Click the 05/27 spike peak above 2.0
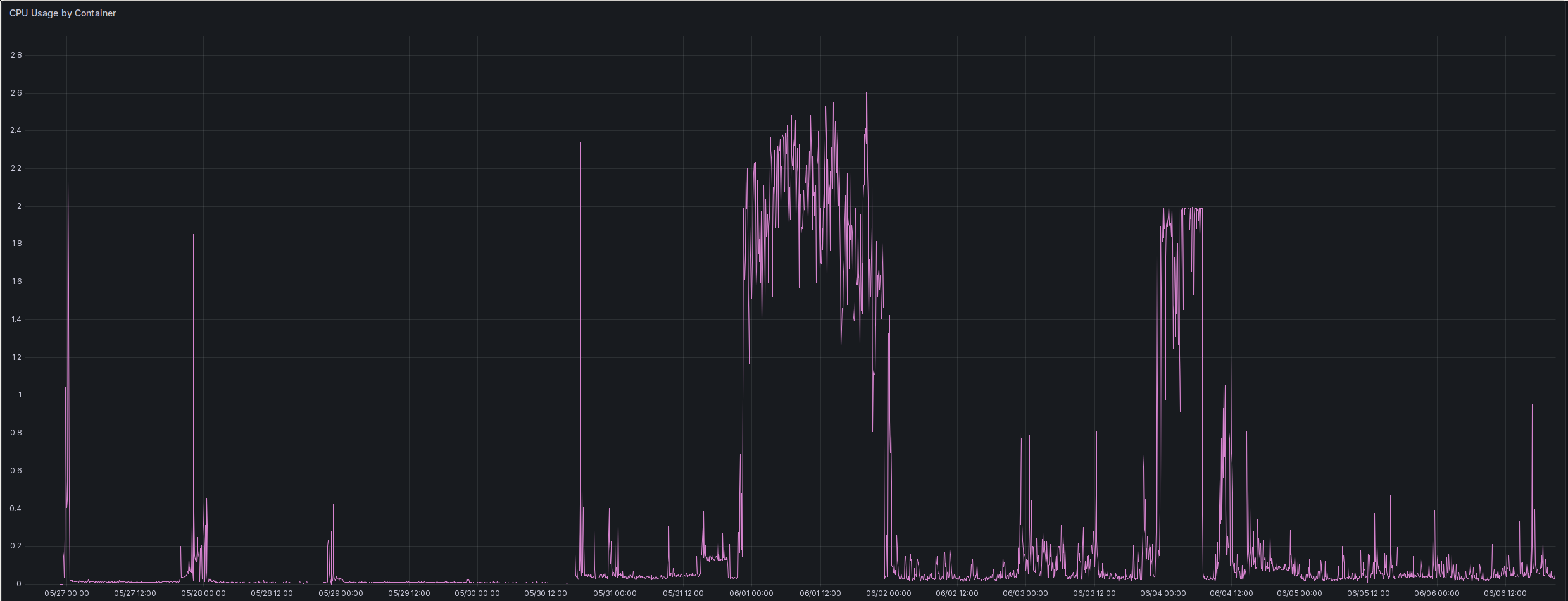1568x601 pixels. (68, 182)
